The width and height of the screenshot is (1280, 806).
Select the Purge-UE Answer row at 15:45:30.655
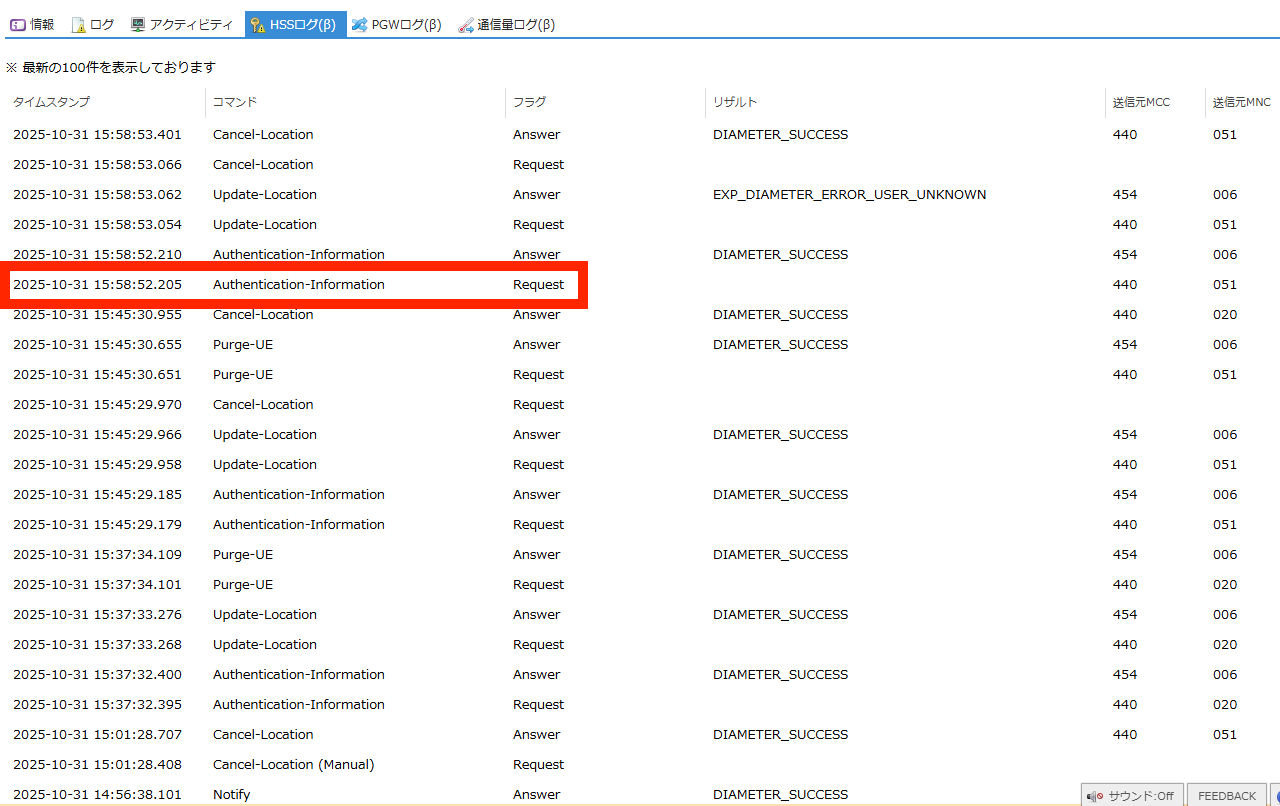[242, 345]
